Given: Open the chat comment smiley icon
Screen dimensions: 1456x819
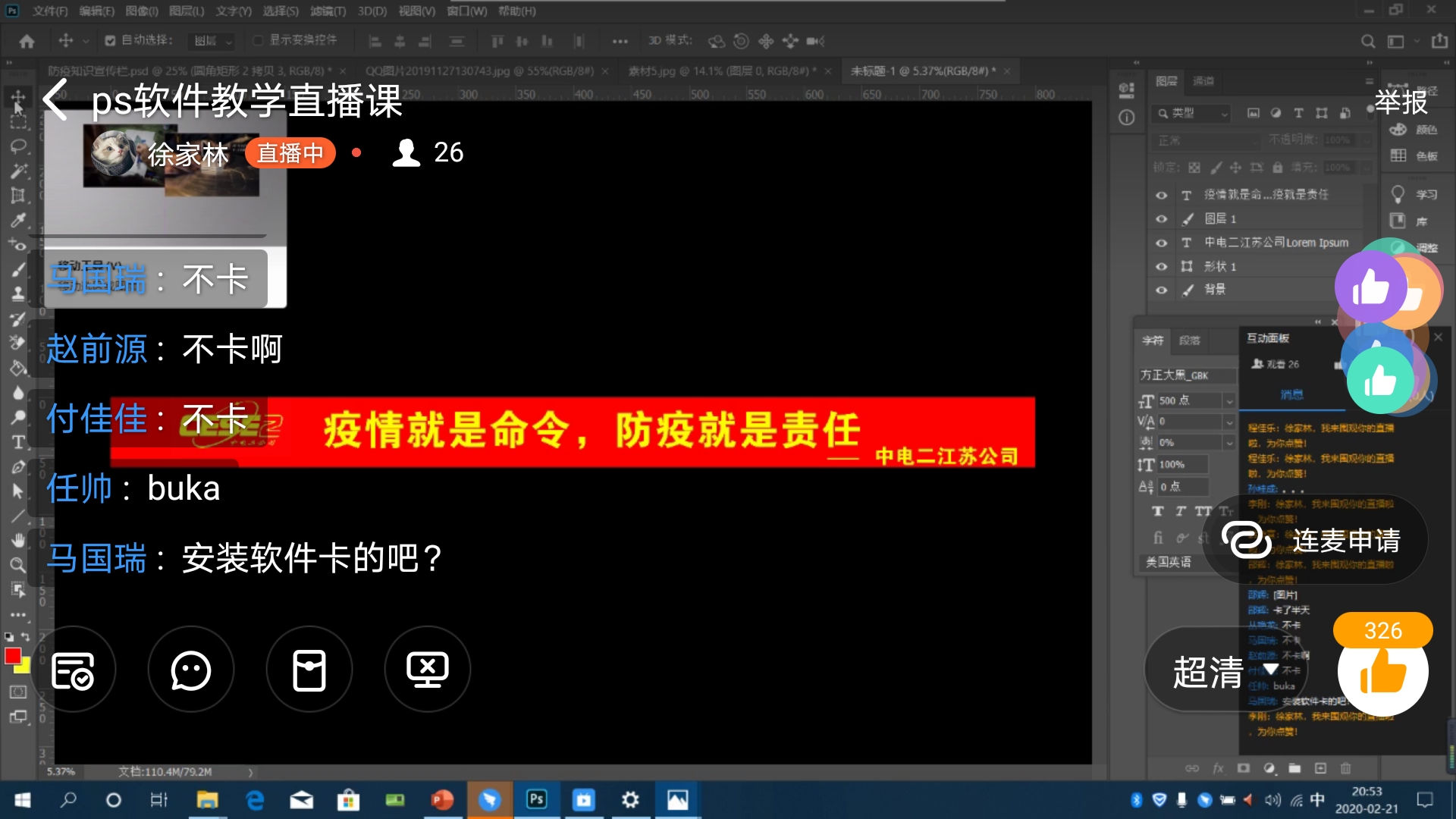Looking at the screenshot, I should point(190,670).
